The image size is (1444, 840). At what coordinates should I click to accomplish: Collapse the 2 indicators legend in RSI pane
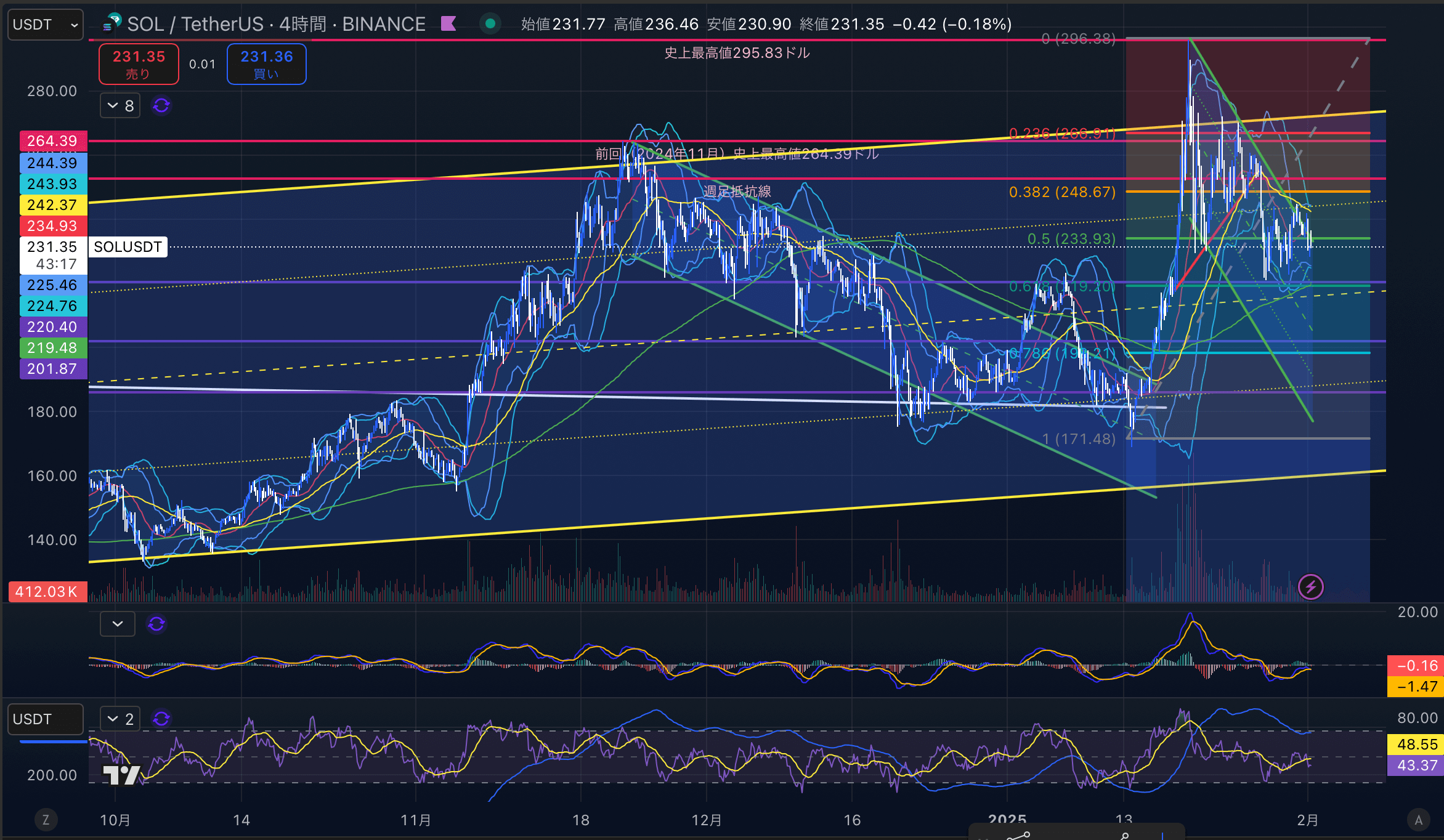tap(120, 719)
